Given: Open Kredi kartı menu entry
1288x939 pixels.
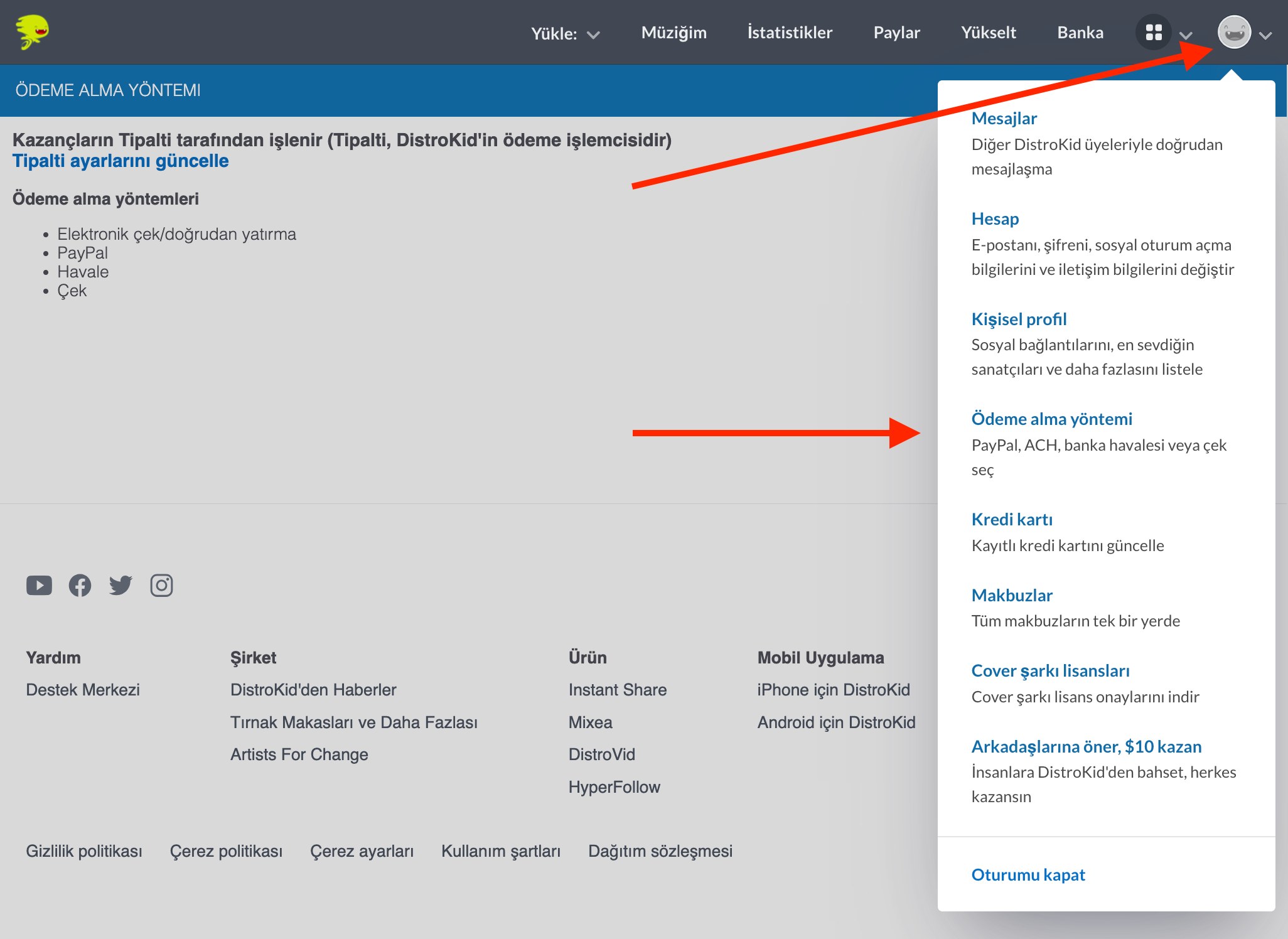Looking at the screenshot, I should [x=1012, y=519].
